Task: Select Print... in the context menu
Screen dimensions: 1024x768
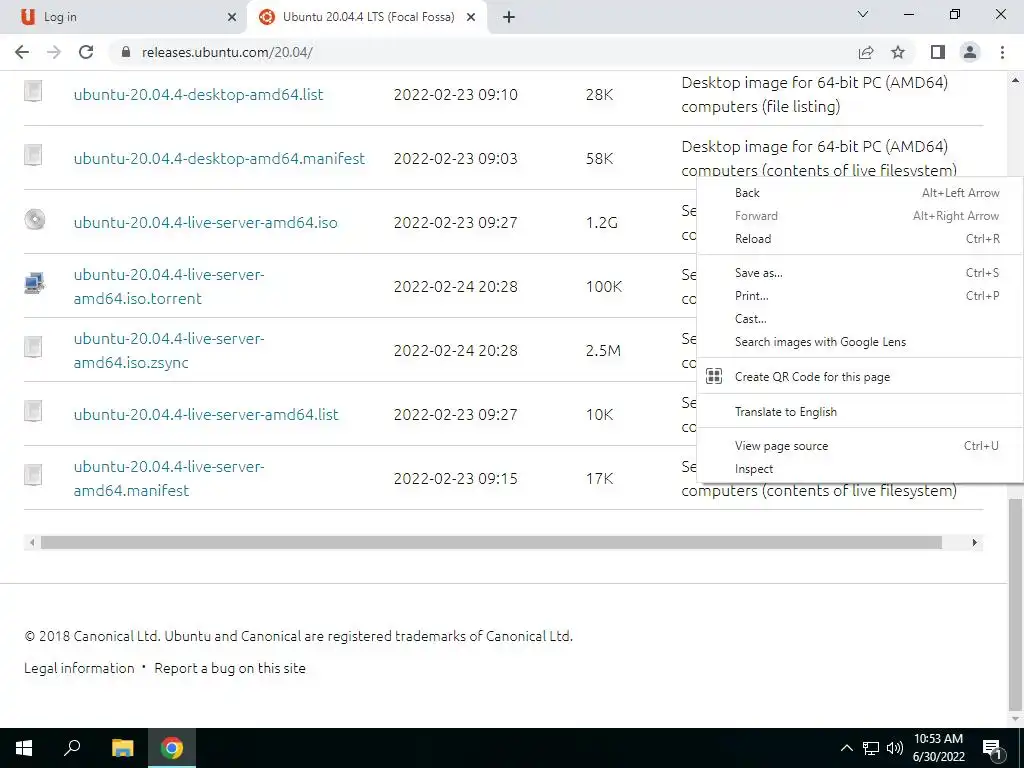Action: click(x=859, y=296)
